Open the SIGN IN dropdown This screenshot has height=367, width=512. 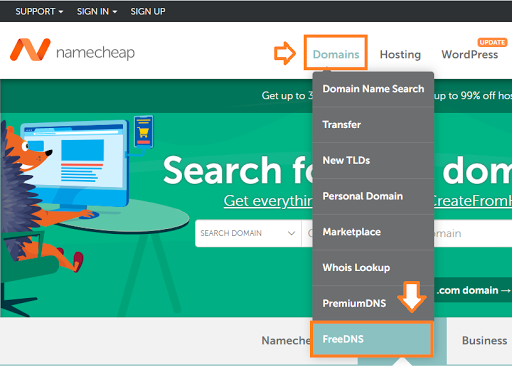tap(97, 12)
